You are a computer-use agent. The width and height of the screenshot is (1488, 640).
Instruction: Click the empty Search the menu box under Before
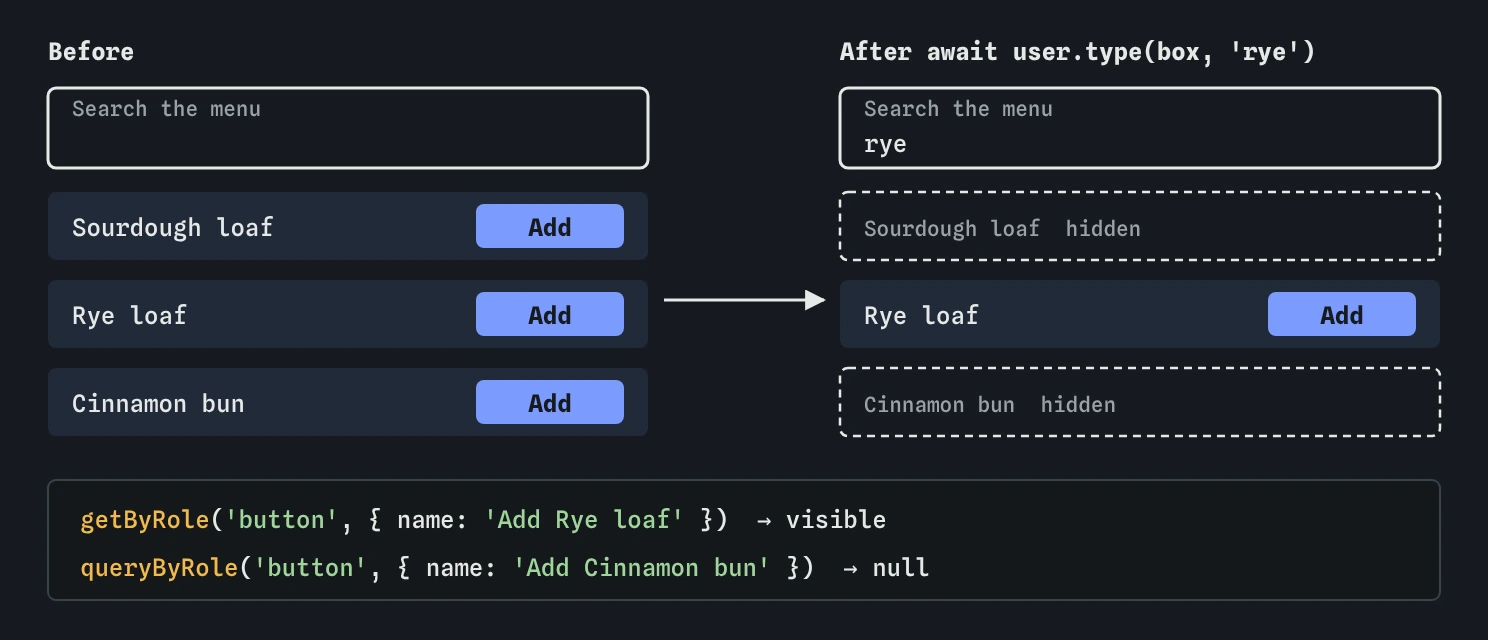tap(348, 128)
